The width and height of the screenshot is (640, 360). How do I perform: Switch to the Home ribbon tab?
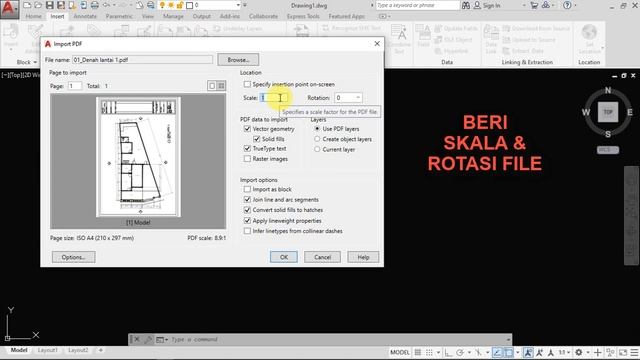pyautogui.click(x=33, y=16)
